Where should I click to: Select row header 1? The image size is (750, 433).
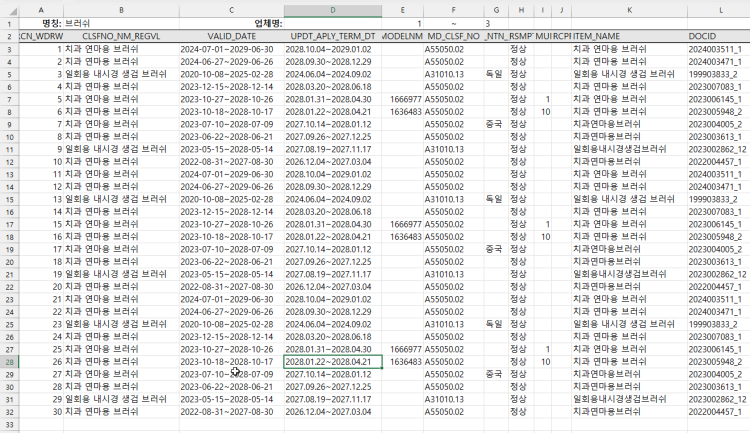point(10,23)
